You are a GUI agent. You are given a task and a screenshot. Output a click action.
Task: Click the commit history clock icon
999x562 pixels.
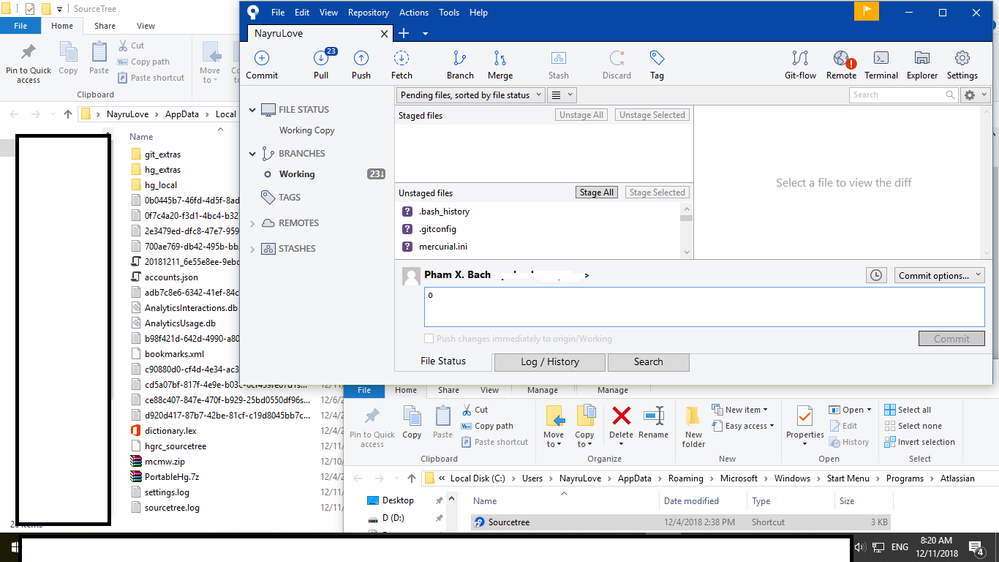tap(876, 275)
